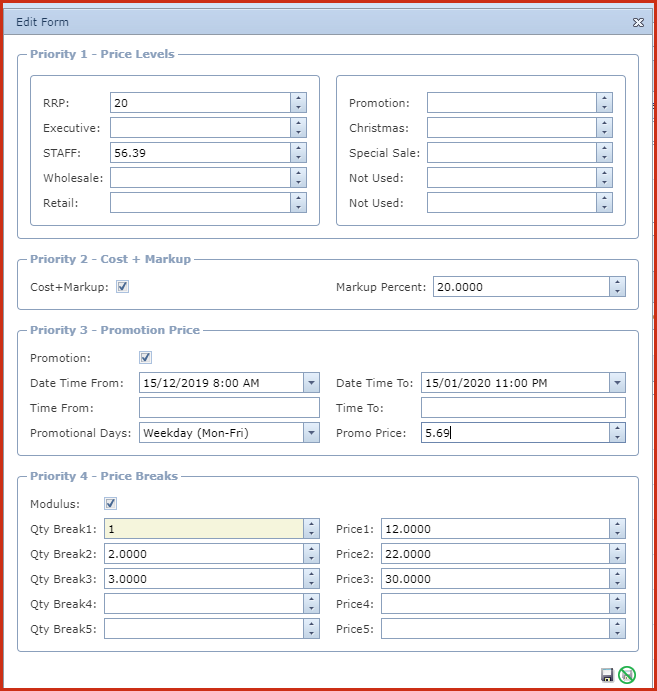Click the Price4 field
The height and width of the screenshot is (691, 657).
(x=496, y=604)
